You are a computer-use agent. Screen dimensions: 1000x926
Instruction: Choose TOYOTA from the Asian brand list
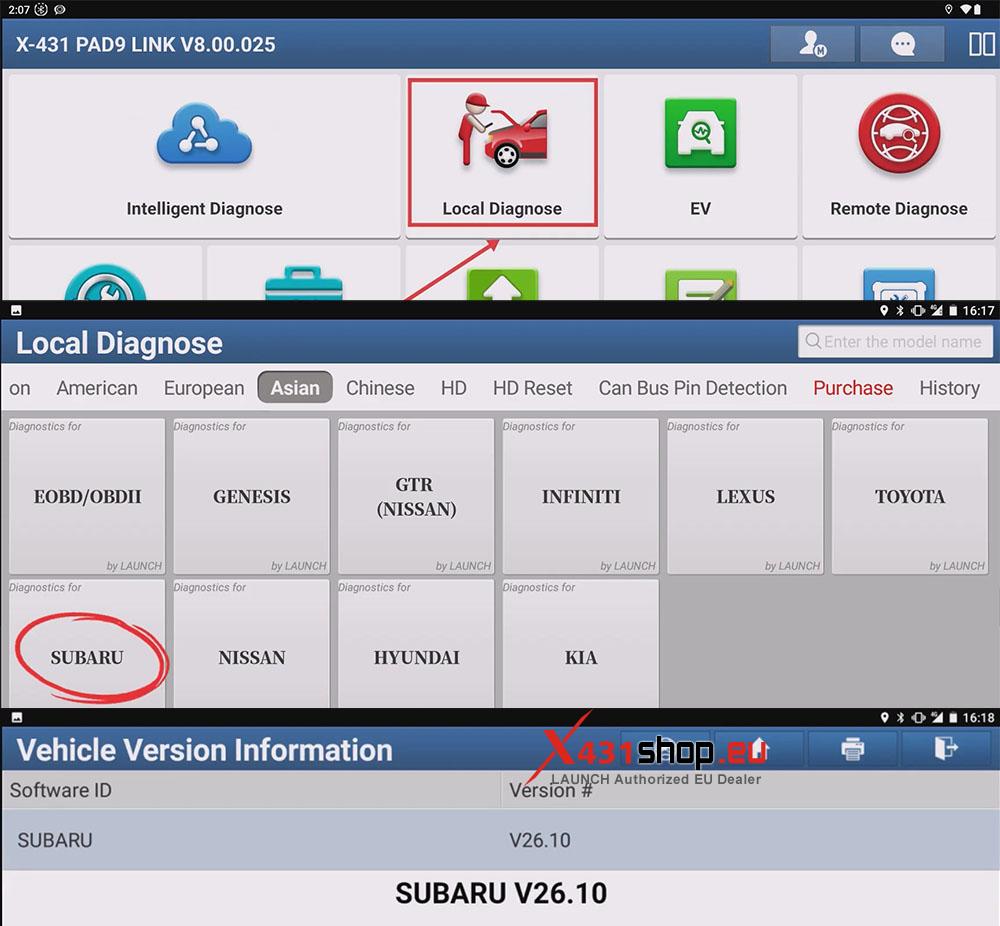[x=908, y=496]
